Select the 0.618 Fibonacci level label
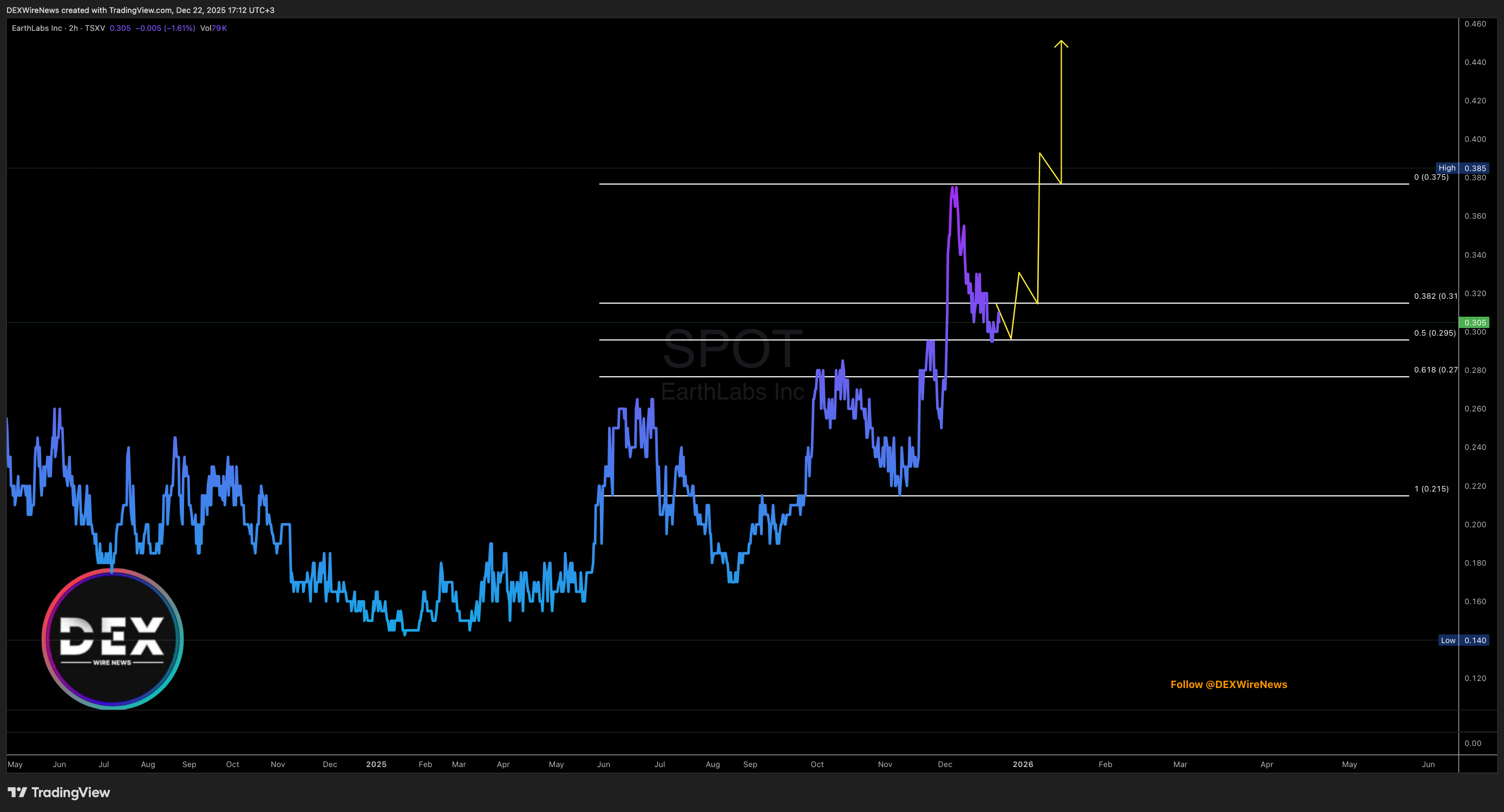The image size is (1504, 812). click(1435, 370)
